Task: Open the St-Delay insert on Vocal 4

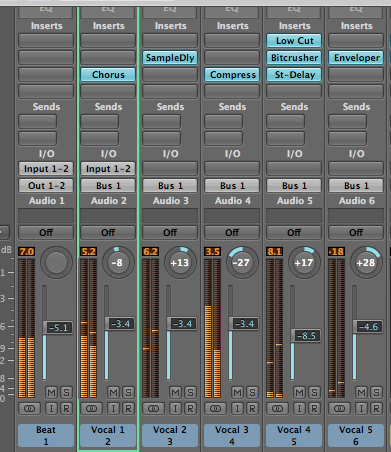Action: click(x=294, y=75)
